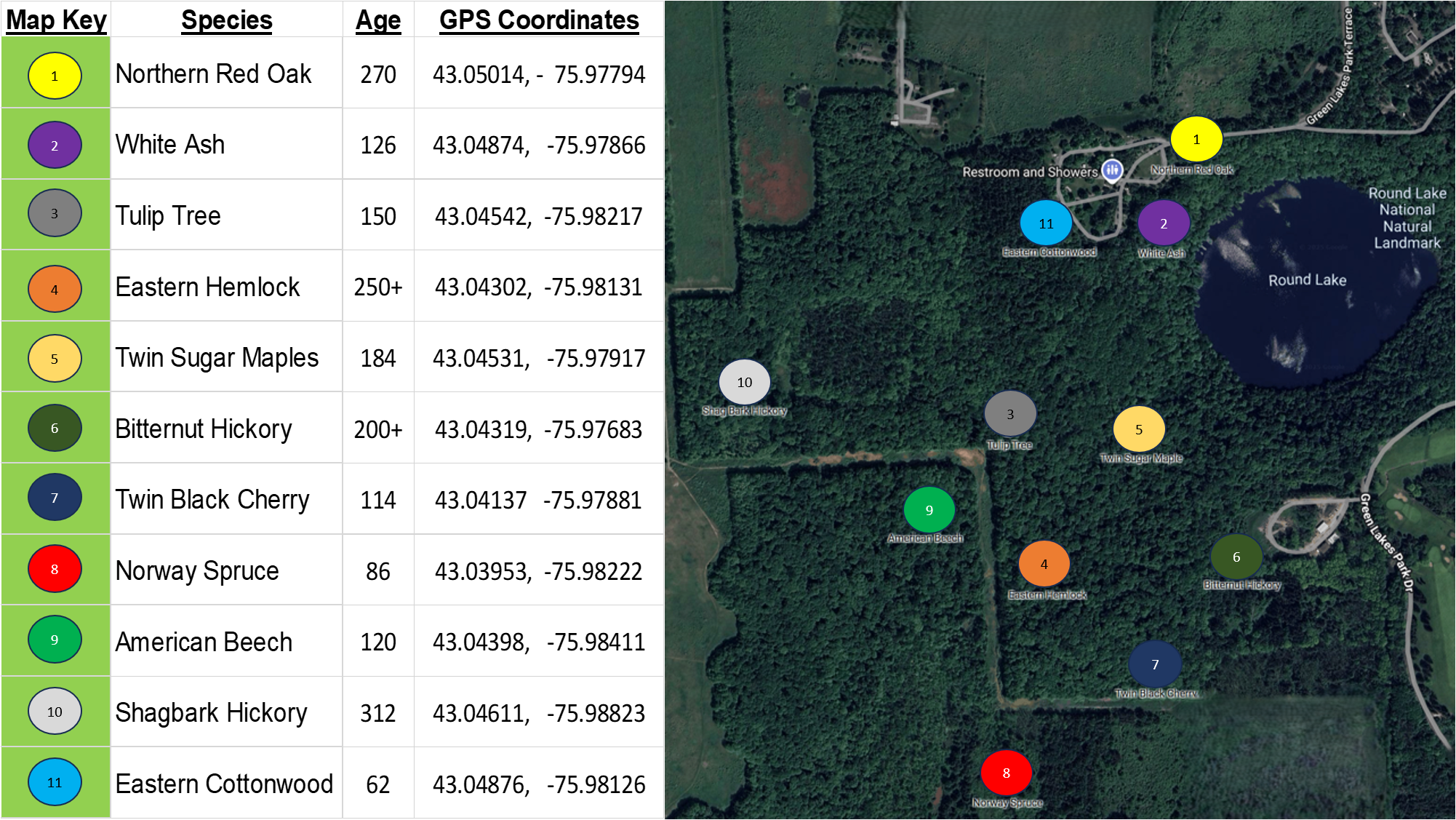Click blue Eastern Cottonwood marker 11 on map

coord(1046,223)
